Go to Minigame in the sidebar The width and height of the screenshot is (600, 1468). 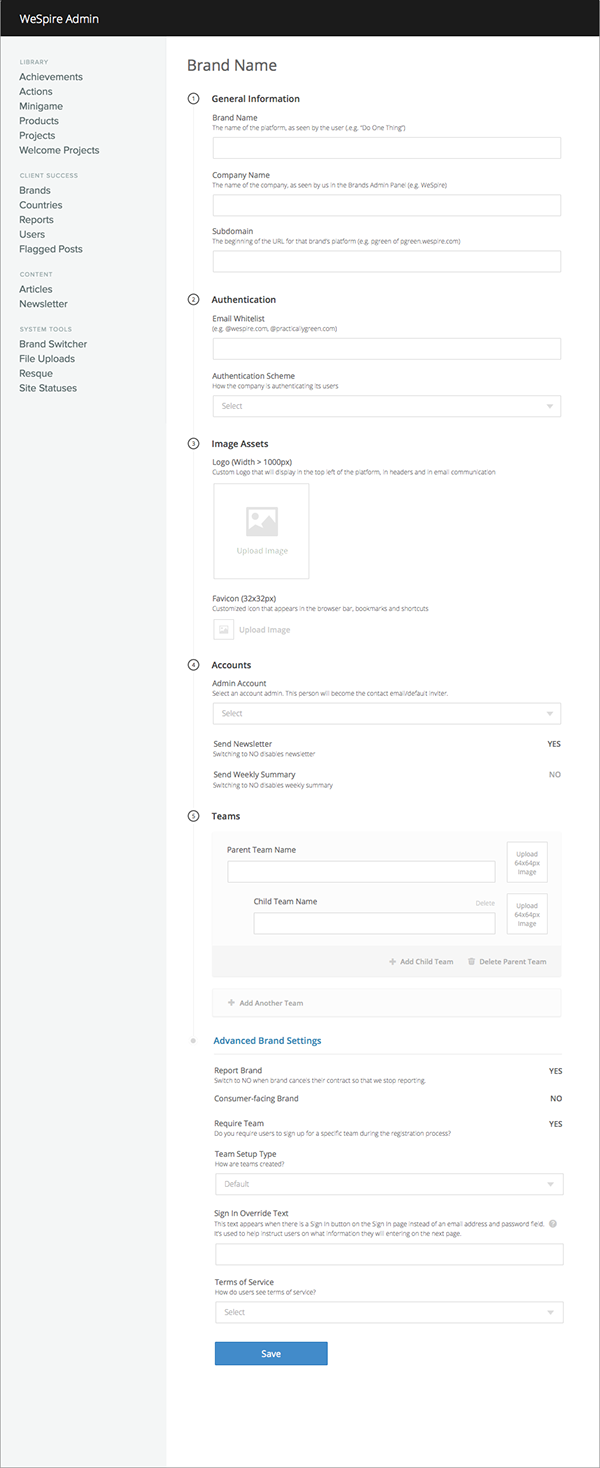[x=41, y=106]
